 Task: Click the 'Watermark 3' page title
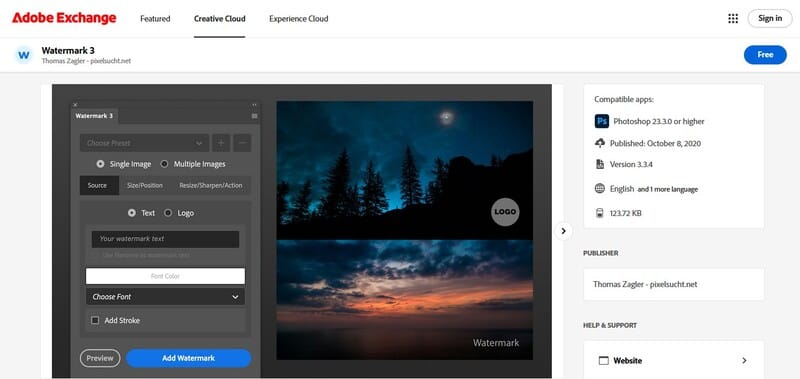(68, 50)
